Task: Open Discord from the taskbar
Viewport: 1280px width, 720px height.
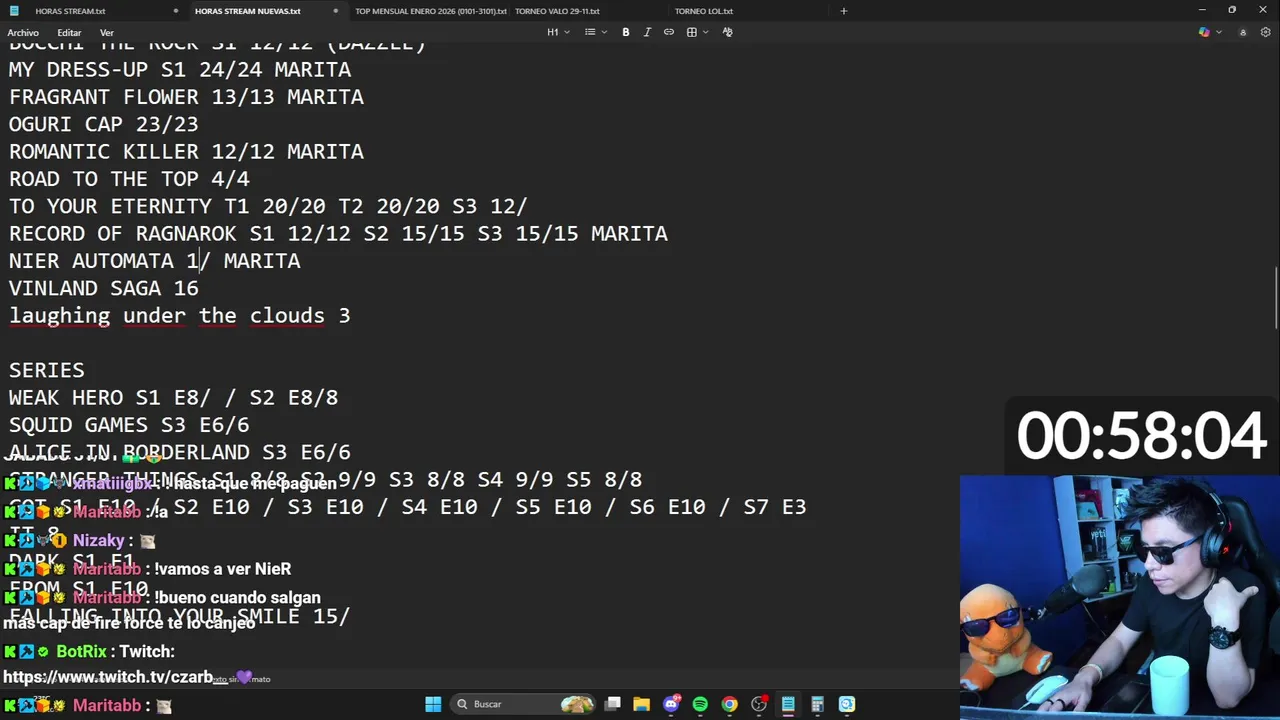Action: coord(671,704)
